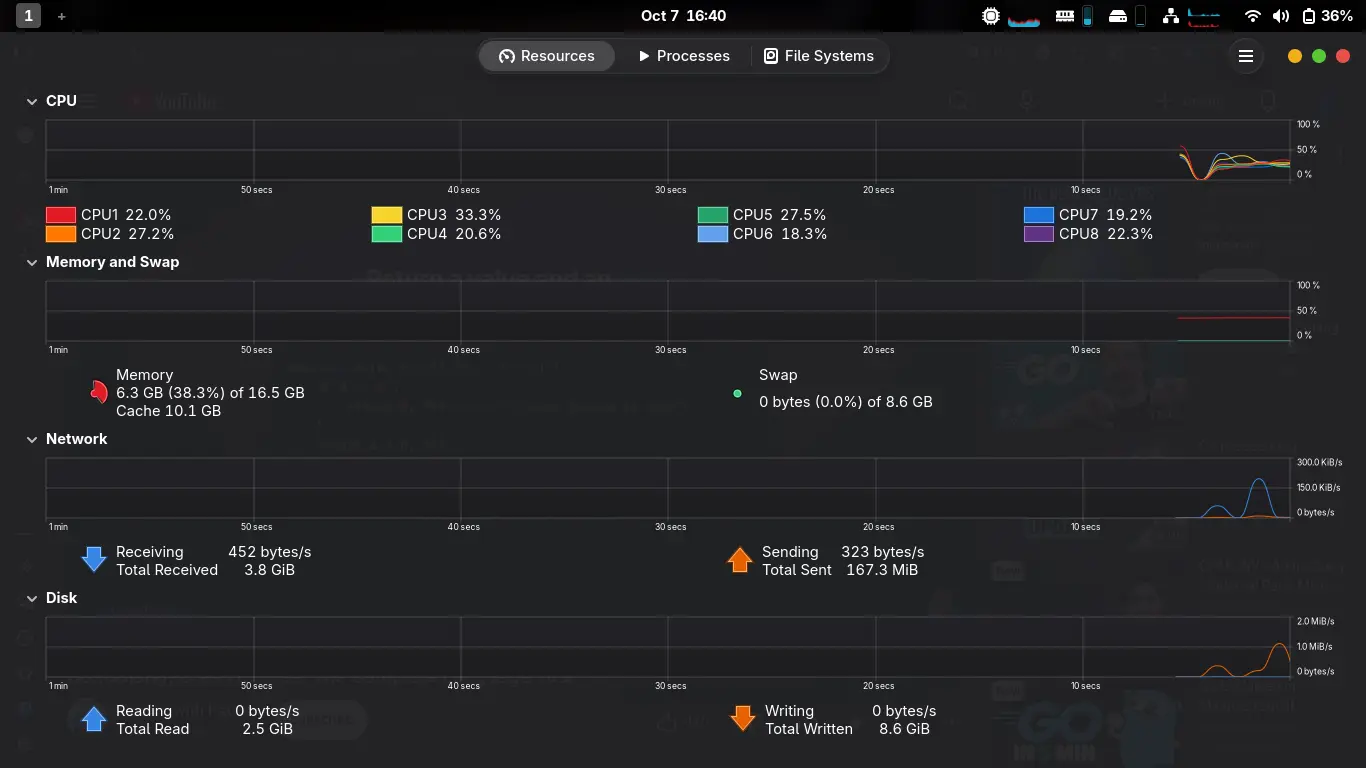Pick the CPU4 green color swatch
Viewport: 1366px width, 768px height.
coord(387,234)
